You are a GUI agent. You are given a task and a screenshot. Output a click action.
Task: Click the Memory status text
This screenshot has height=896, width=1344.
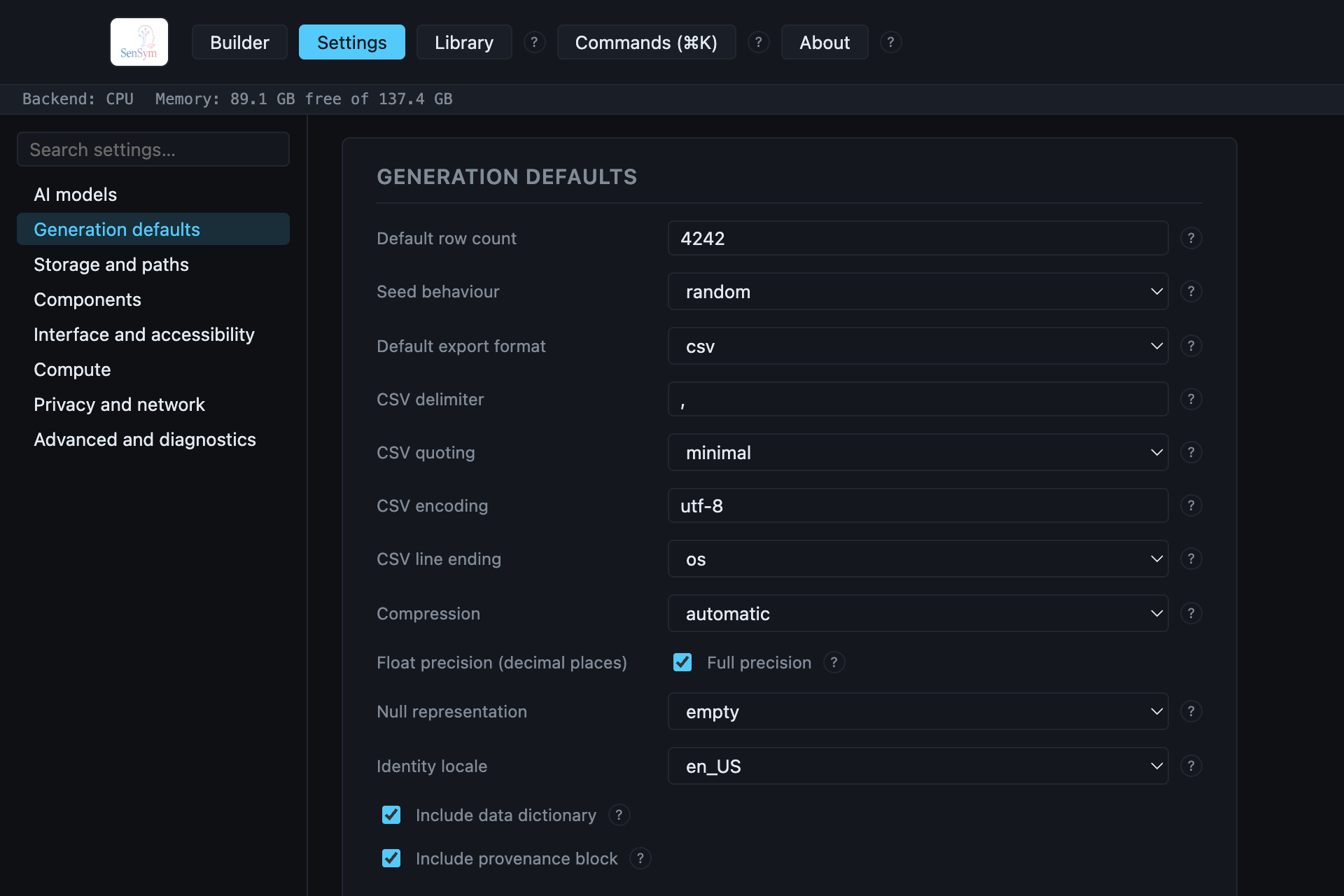304,99
